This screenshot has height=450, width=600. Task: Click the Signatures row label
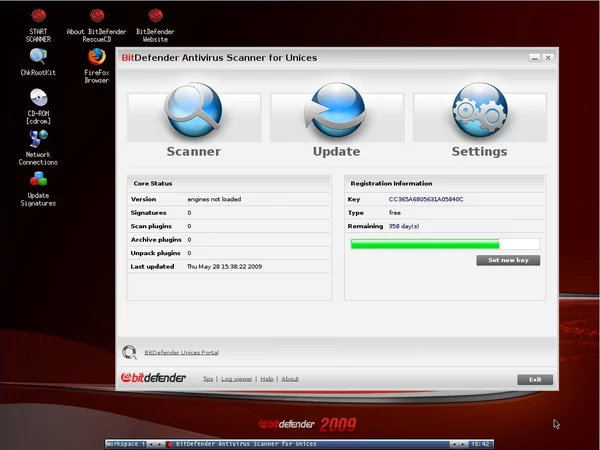tap(148, 213)
